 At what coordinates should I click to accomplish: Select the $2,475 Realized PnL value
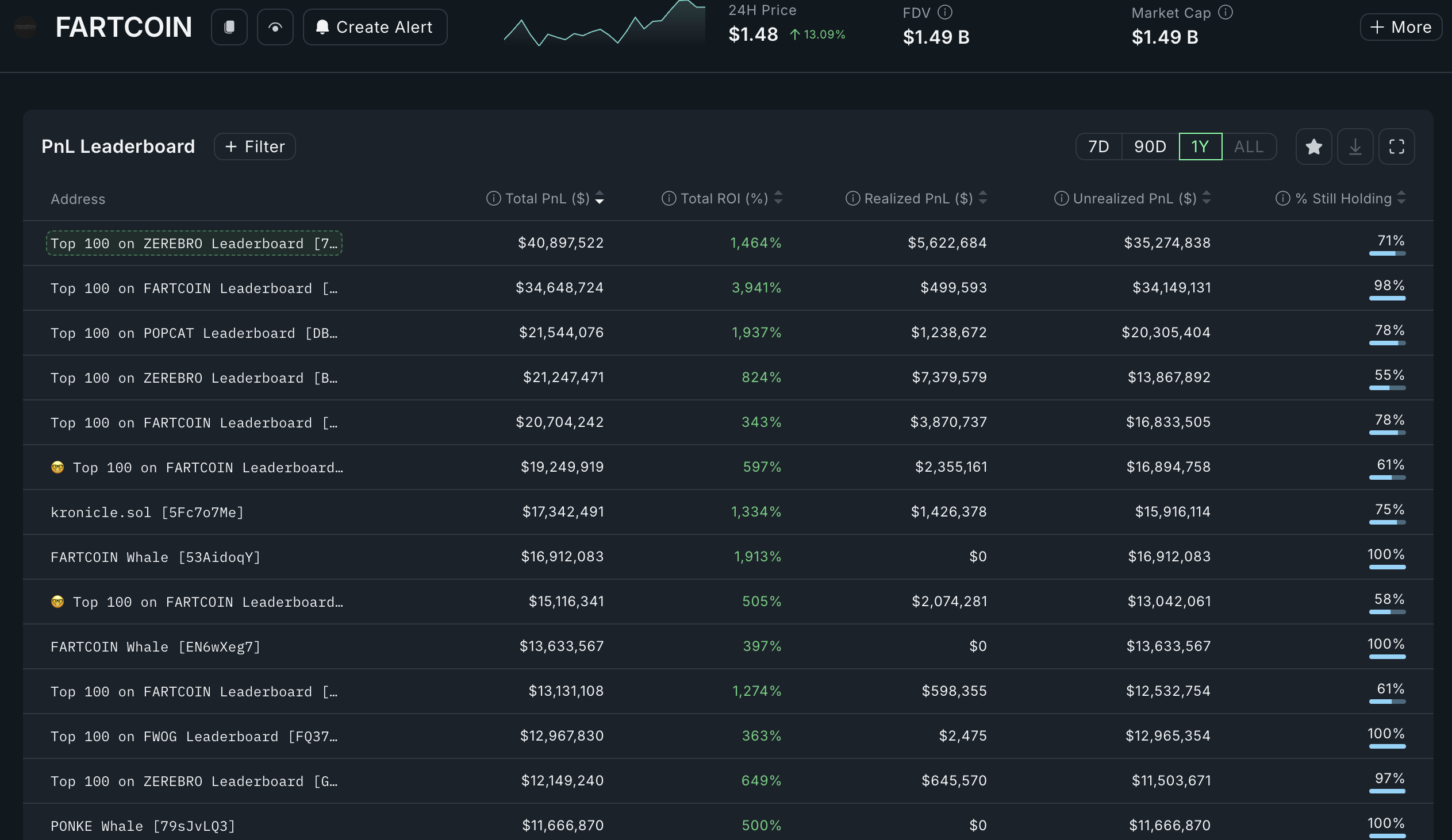coord(963,737)
